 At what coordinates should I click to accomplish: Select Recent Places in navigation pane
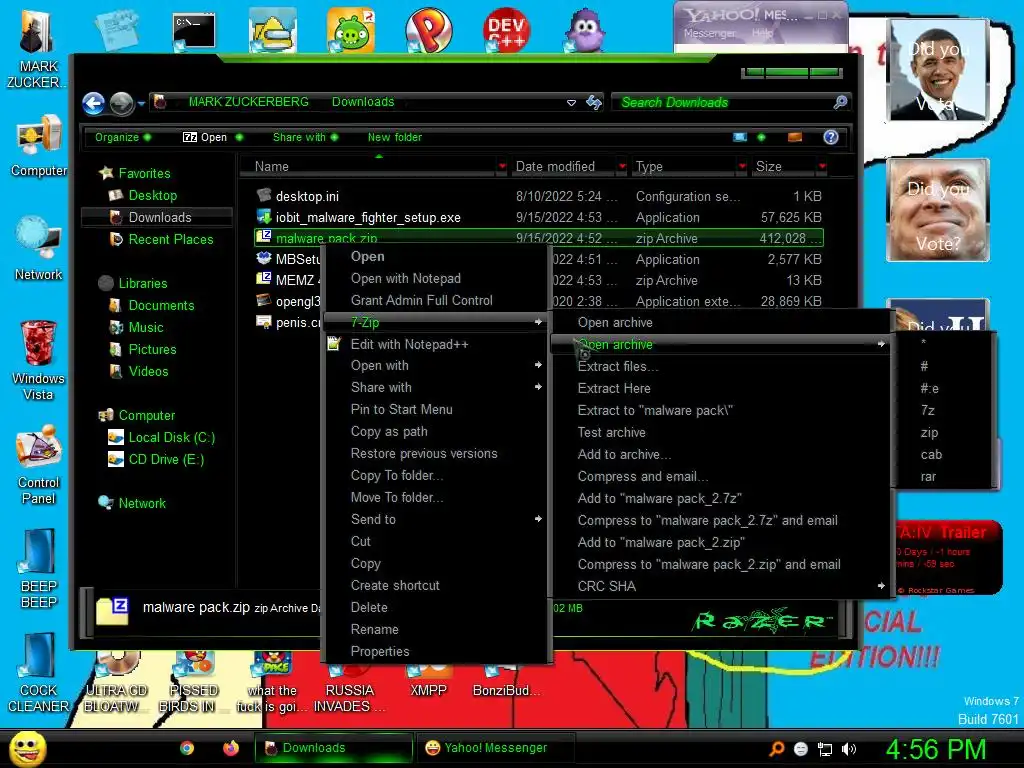point(170,239)
